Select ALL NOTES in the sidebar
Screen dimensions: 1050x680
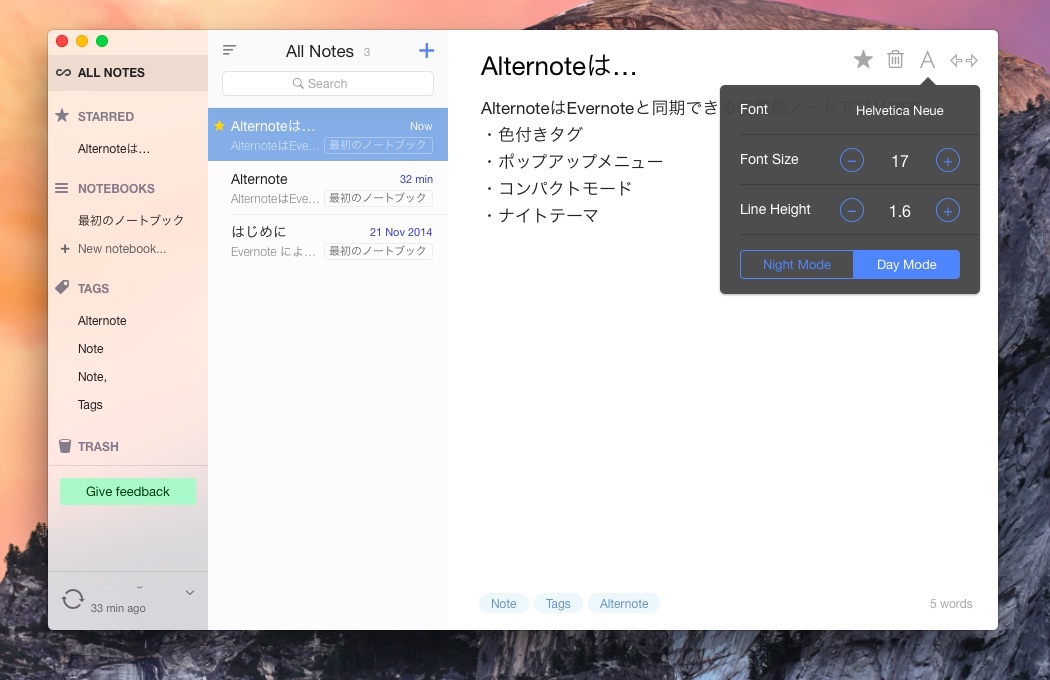point(128,72)
